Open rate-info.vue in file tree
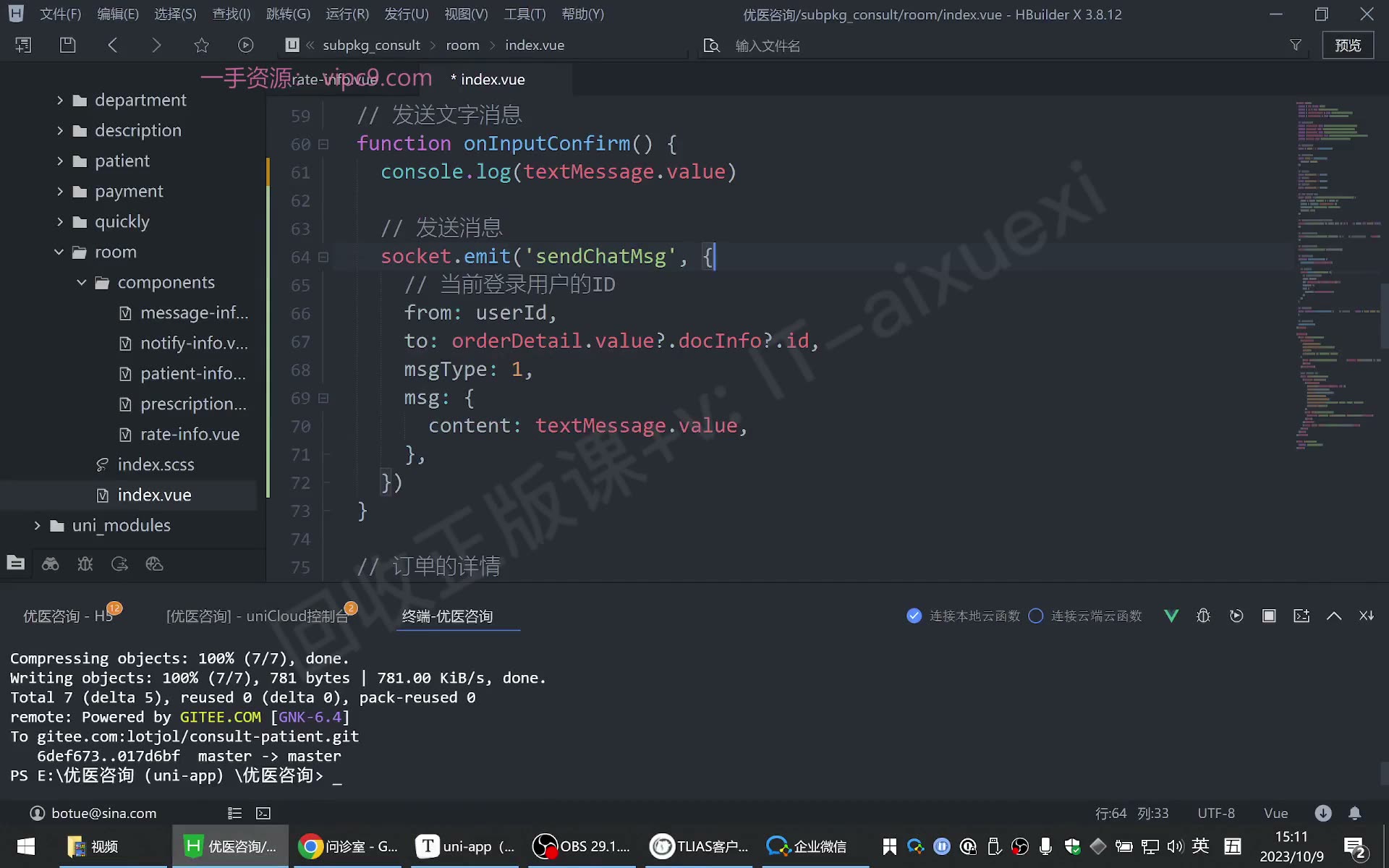Viewport: 1389px width, 868px height. pos(190,434)
